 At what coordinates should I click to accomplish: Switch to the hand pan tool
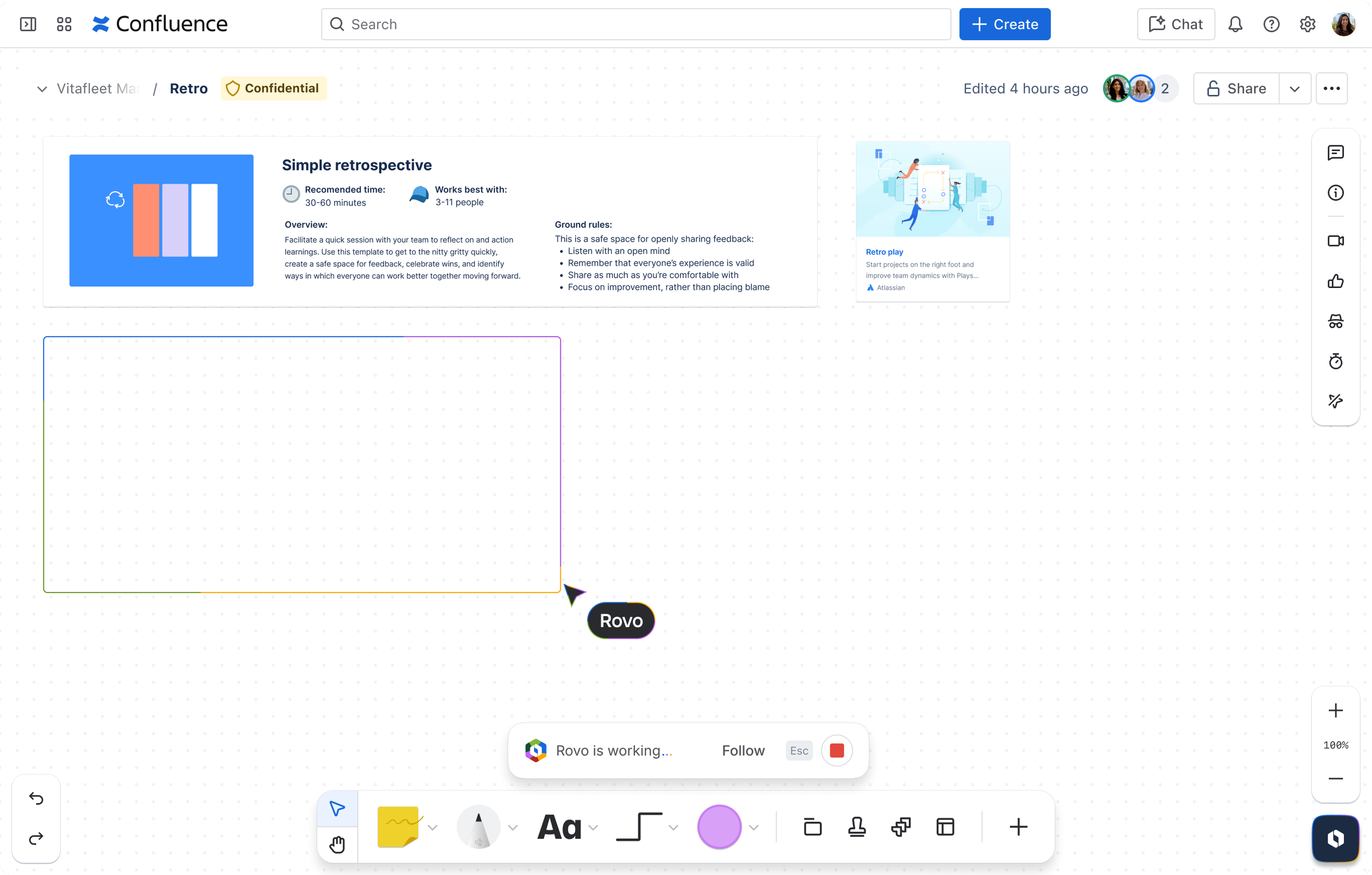[x=338, y=844]
